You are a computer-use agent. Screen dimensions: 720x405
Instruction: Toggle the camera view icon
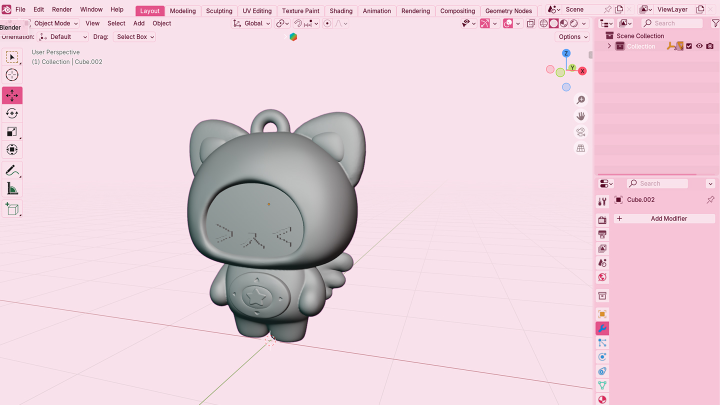point(581,132)
